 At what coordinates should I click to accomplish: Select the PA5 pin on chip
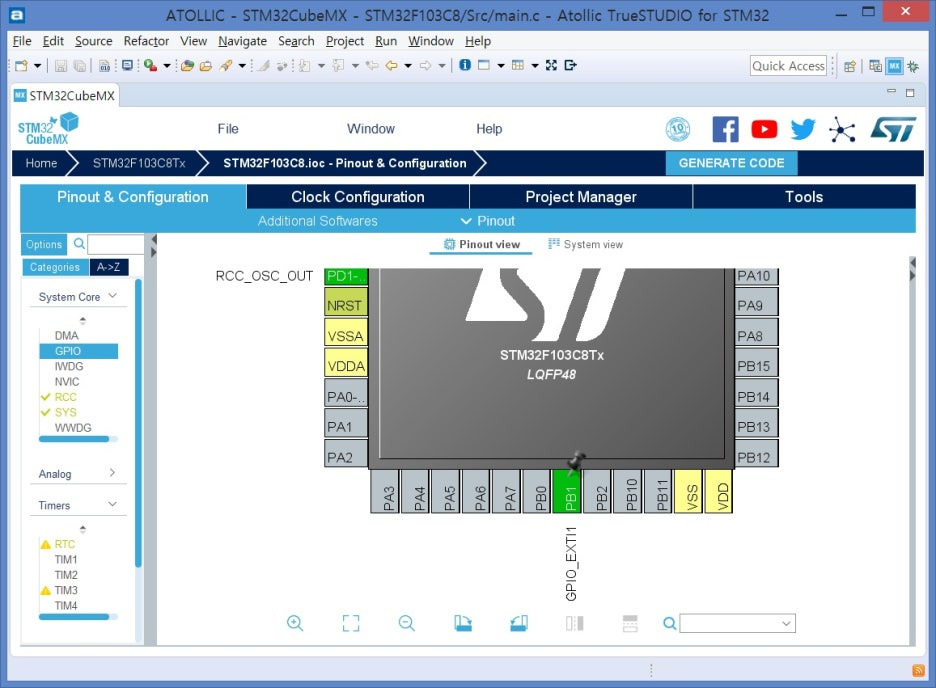pyautogui.click(x=445, y=492)
